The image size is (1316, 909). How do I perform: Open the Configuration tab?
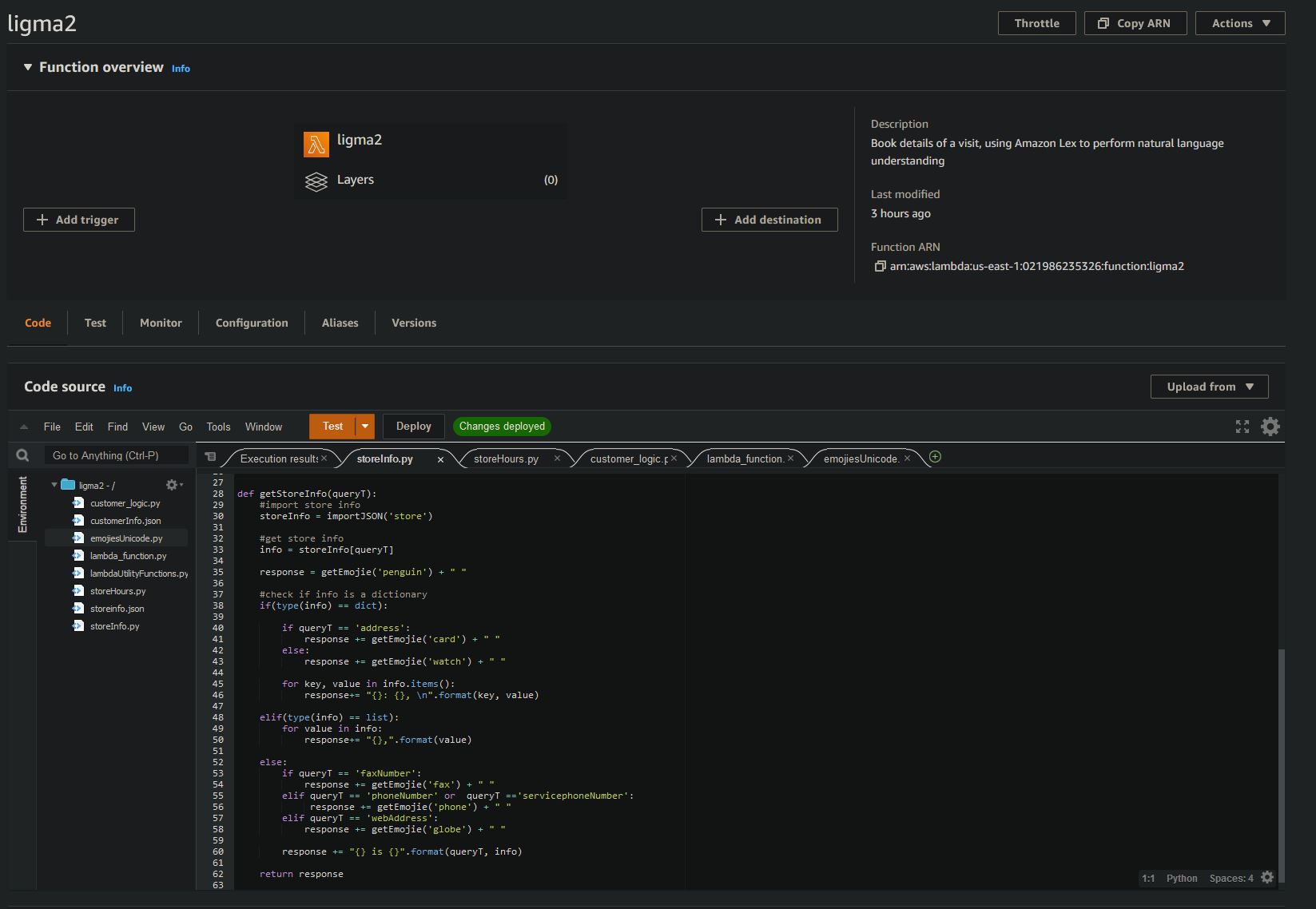coord(252,323)
